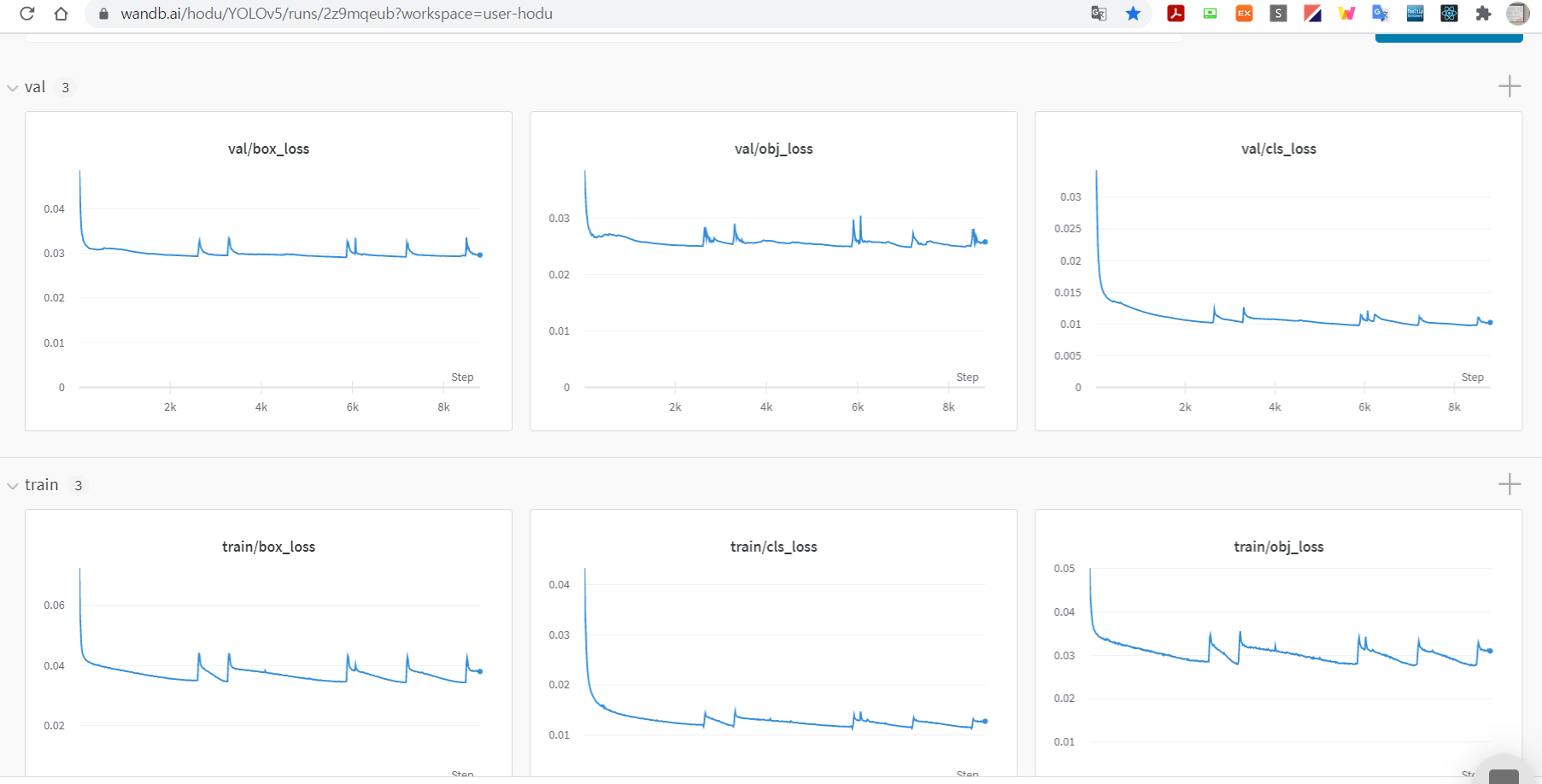Bookmark this page with the star
Image resolution: width=1542 pixels, height=784 pixels.
click(1134, 14)
